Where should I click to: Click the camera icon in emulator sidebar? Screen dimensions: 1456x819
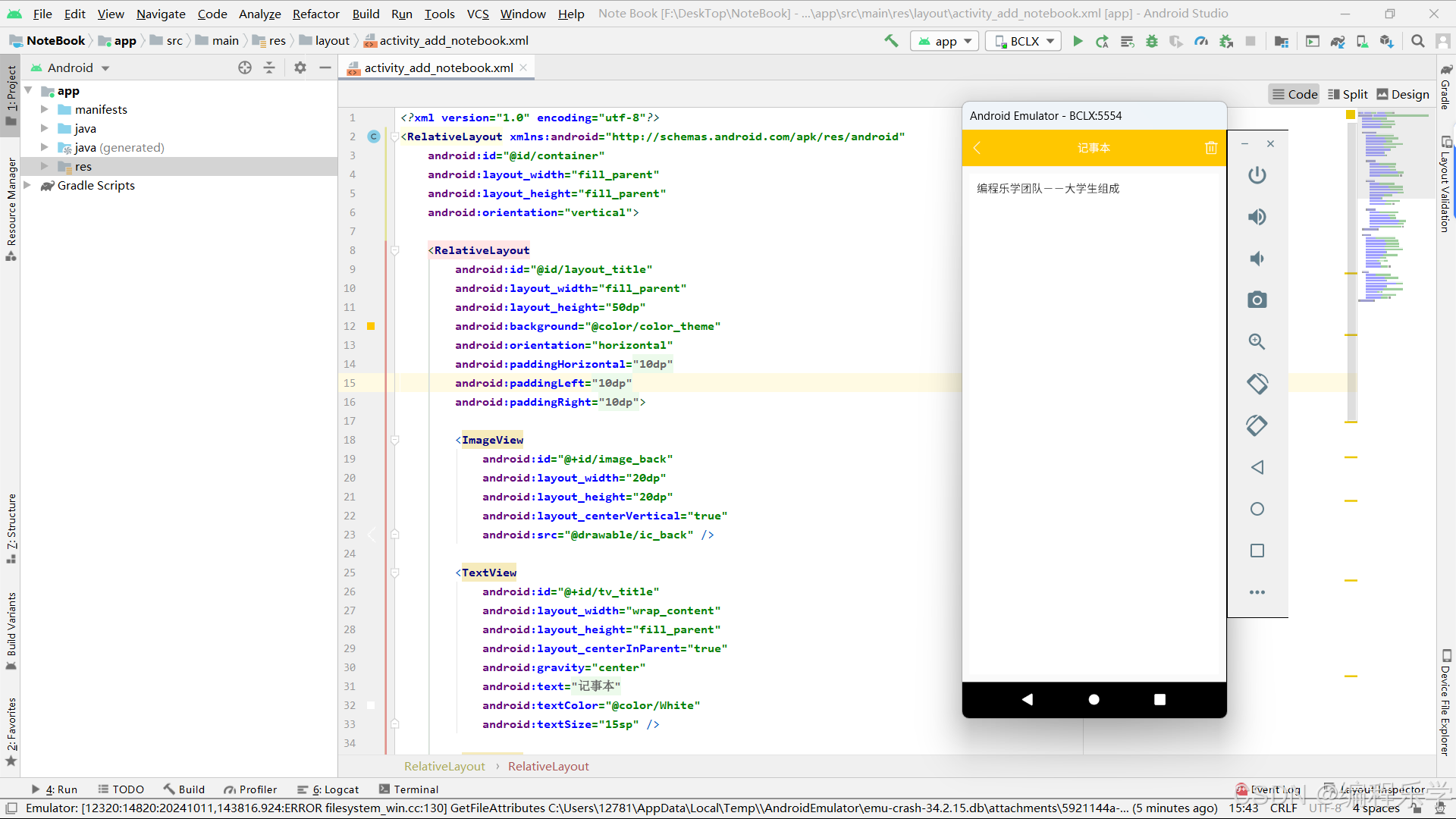[1257, 300]
